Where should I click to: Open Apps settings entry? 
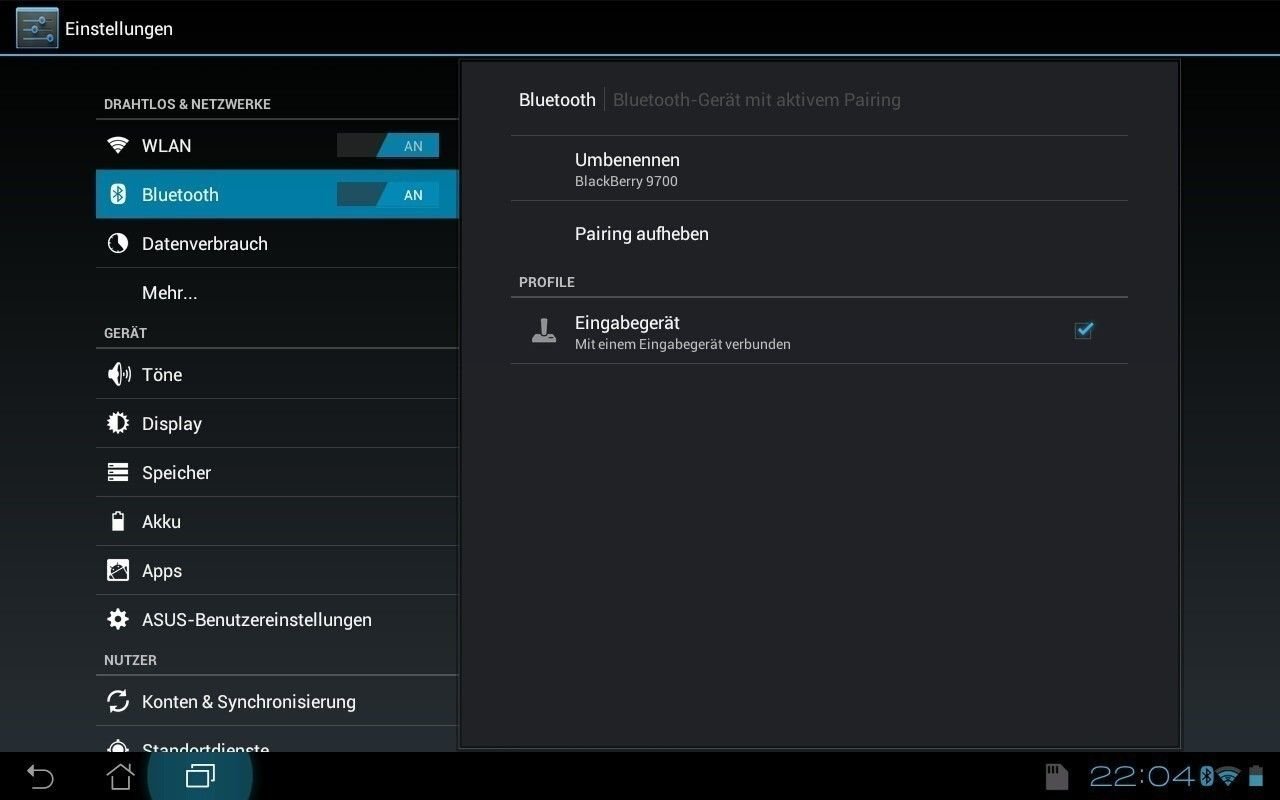[x=277, y=570]
